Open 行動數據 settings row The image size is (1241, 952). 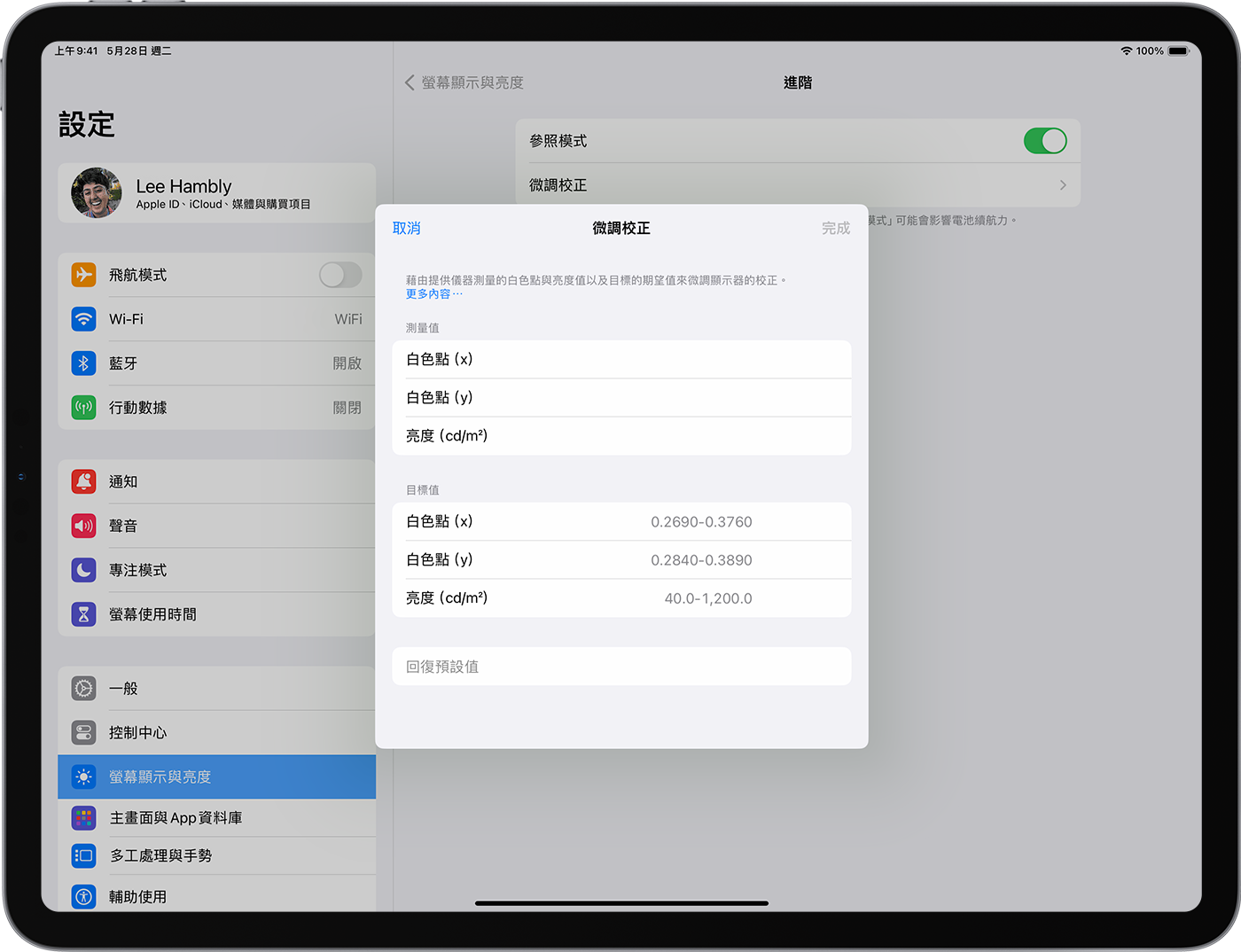[217, 408]
